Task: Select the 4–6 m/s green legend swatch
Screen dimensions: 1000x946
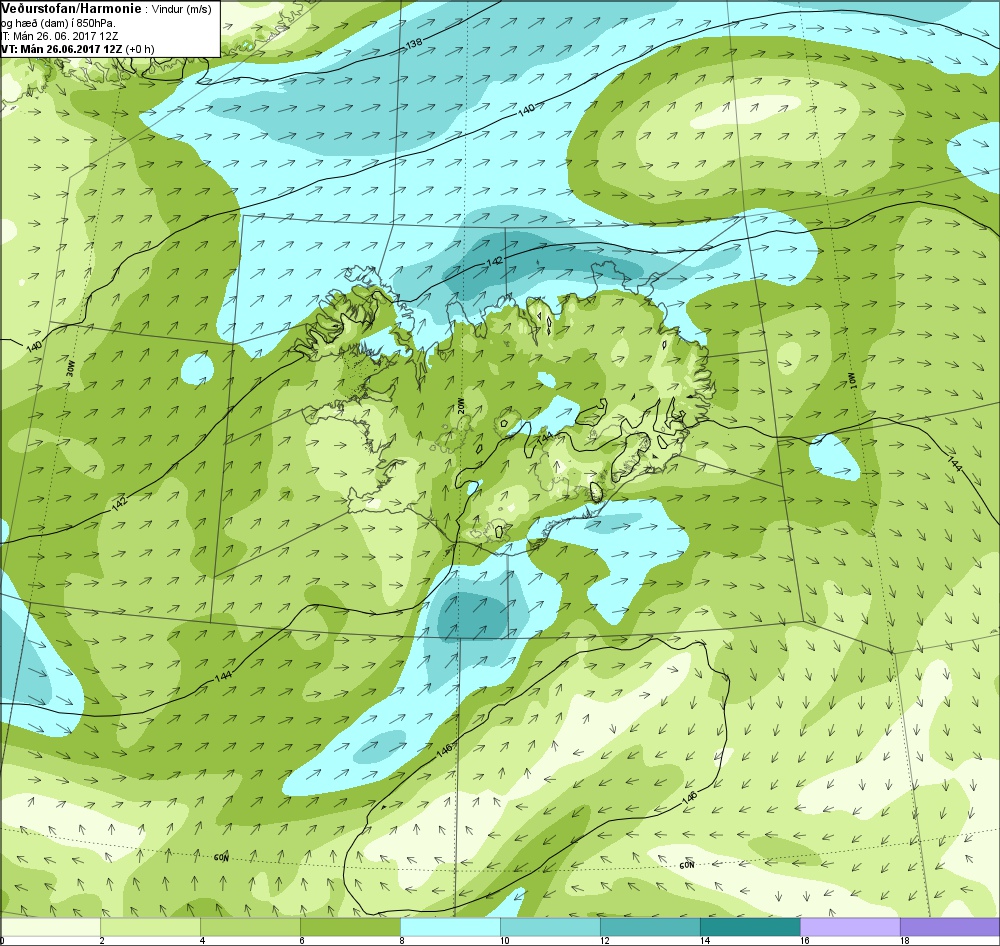Action: [250, 926]
